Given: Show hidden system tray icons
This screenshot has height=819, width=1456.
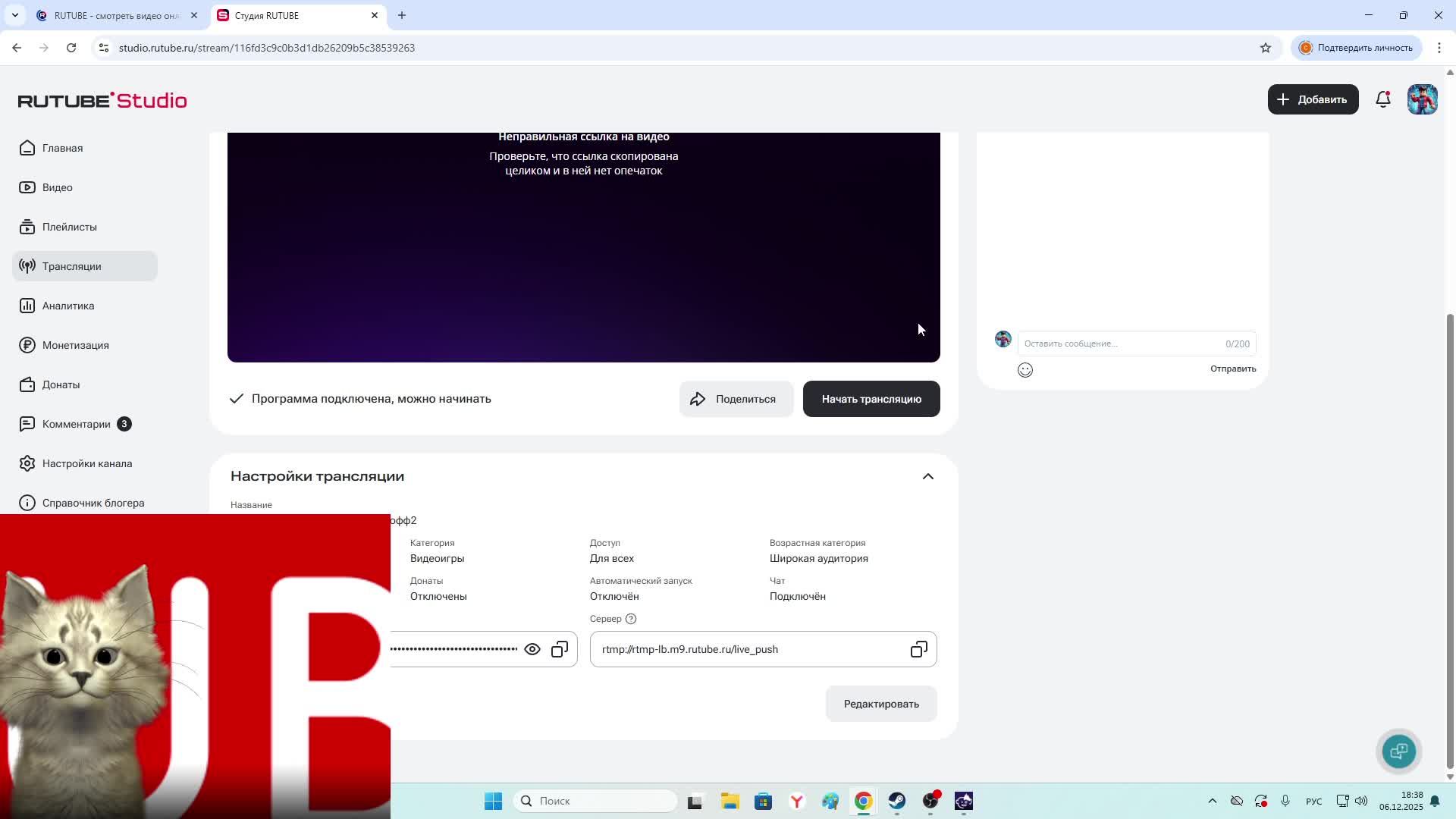Looking at the screenshot, I should [x=1212, y=801].
